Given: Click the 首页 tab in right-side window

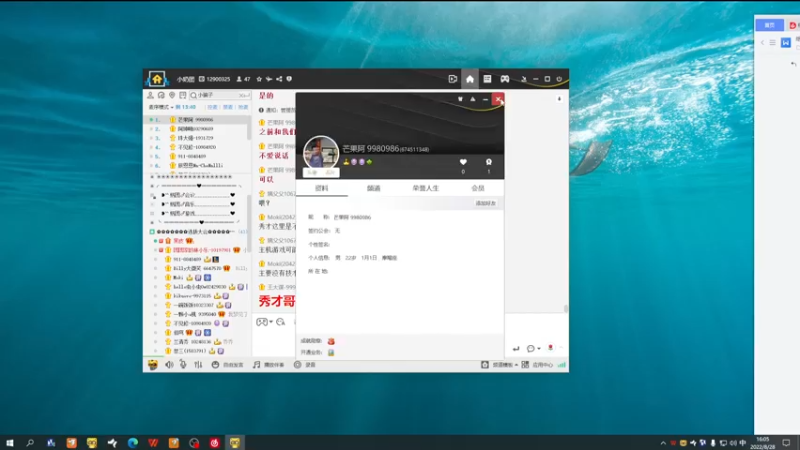Looking at the screenshot, I should click(769, 25).
